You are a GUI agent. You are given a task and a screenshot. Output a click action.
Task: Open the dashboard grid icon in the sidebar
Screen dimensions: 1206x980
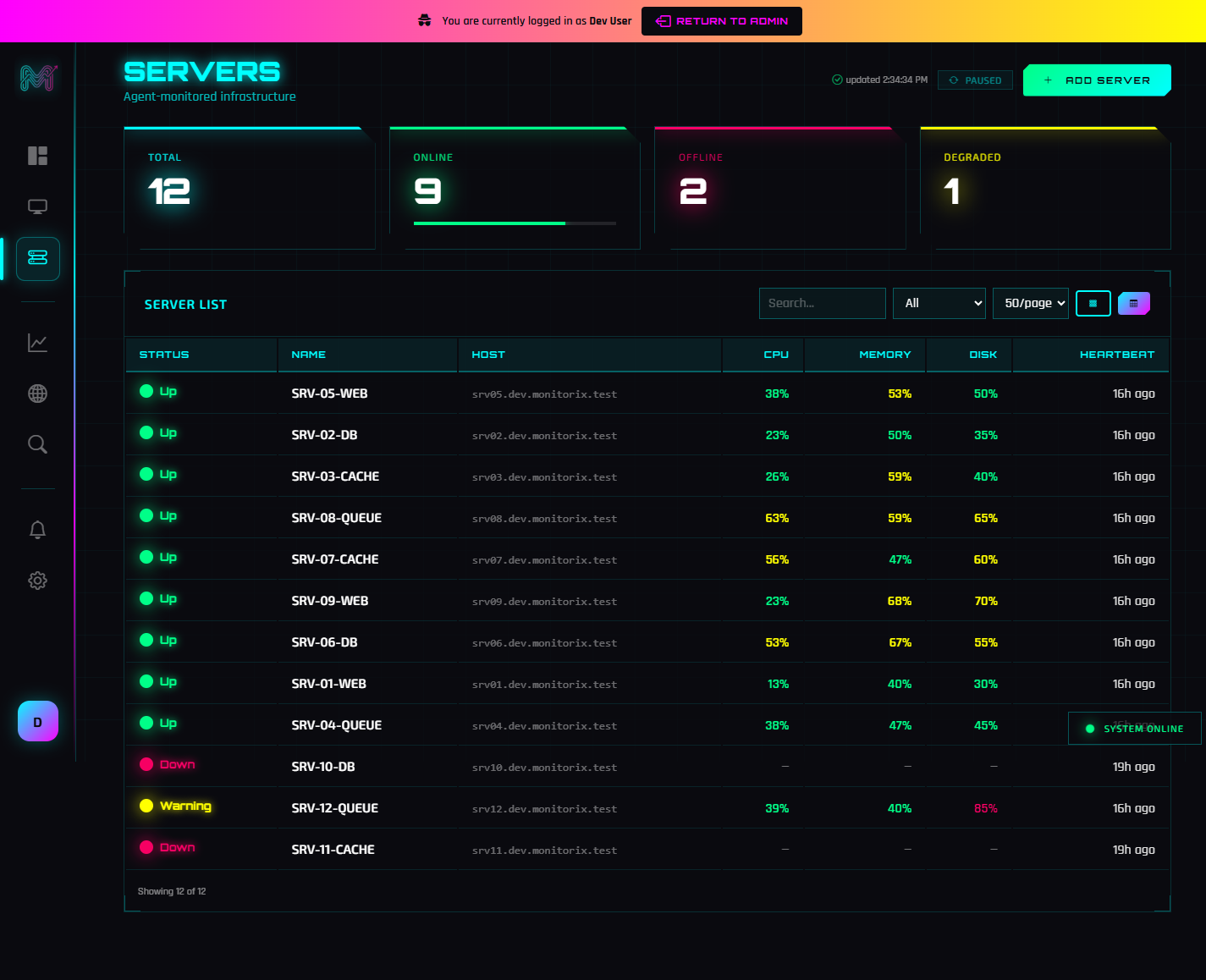pyautogui.click(x=37, y=156)
